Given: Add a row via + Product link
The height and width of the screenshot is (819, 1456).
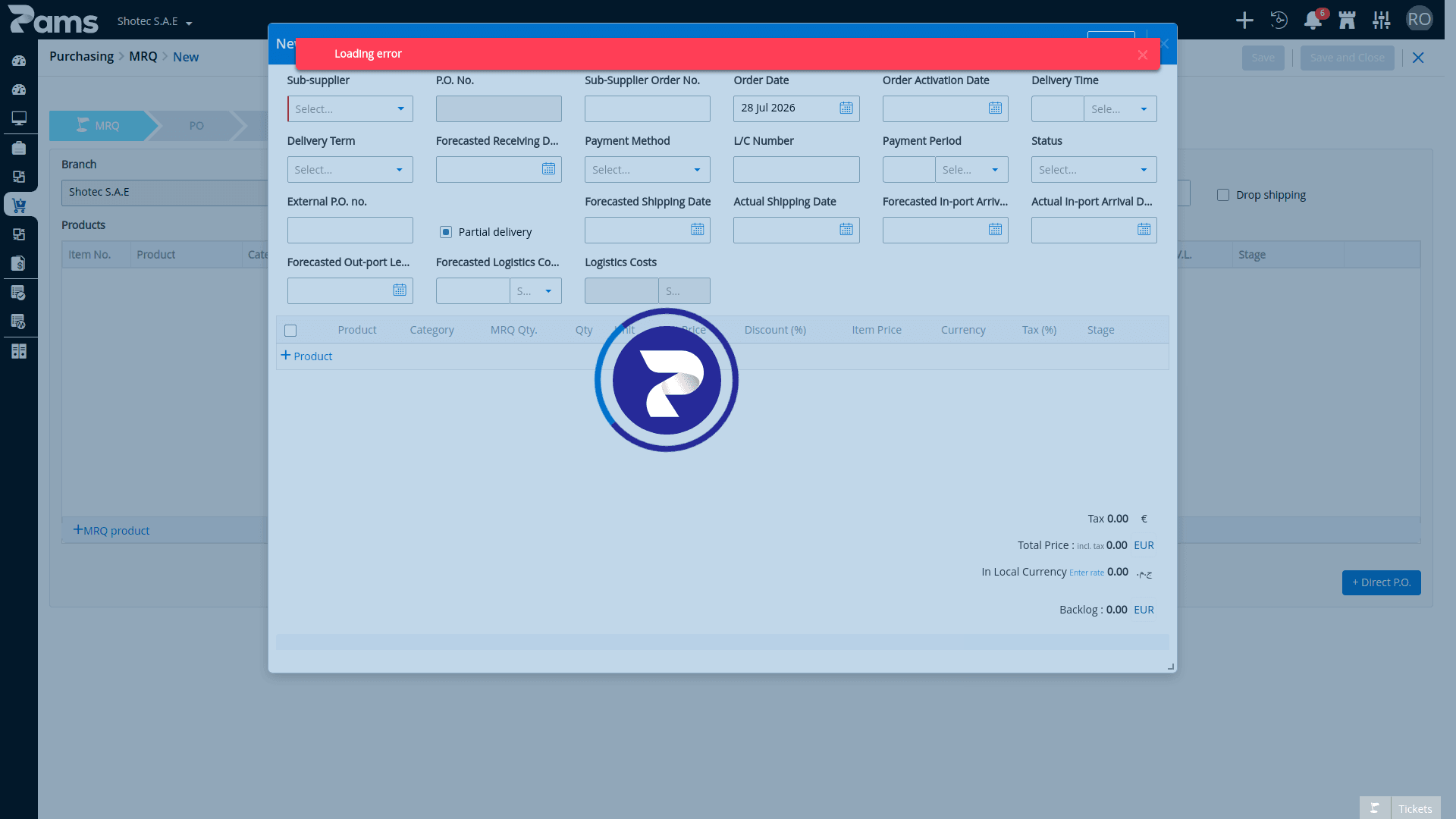Looking at the screenshot, I should tap(306, 356).
